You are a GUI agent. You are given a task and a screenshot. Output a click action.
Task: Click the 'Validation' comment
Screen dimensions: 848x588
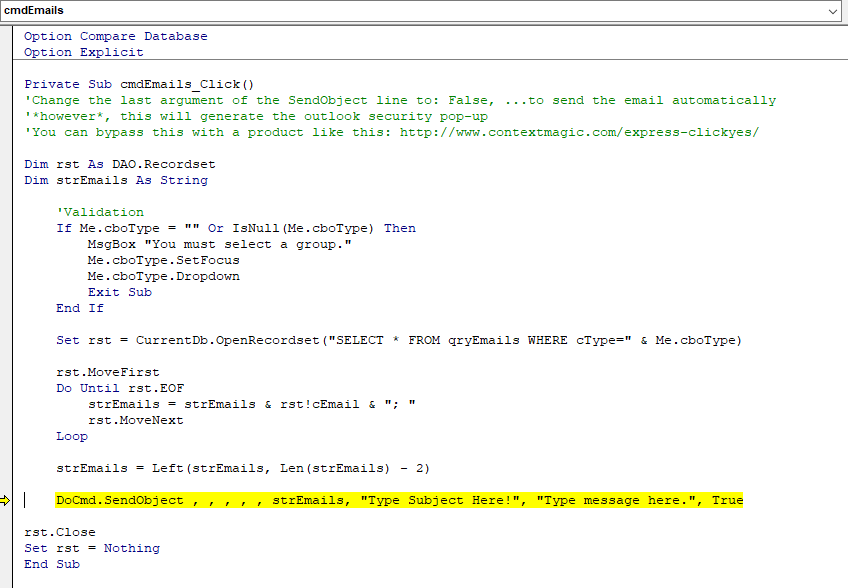pos(100,213)
